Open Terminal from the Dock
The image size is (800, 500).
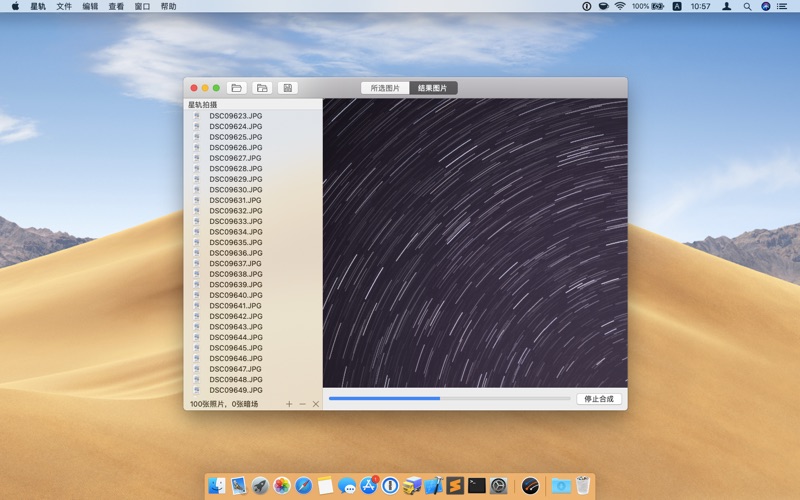(x=477, y=486)
